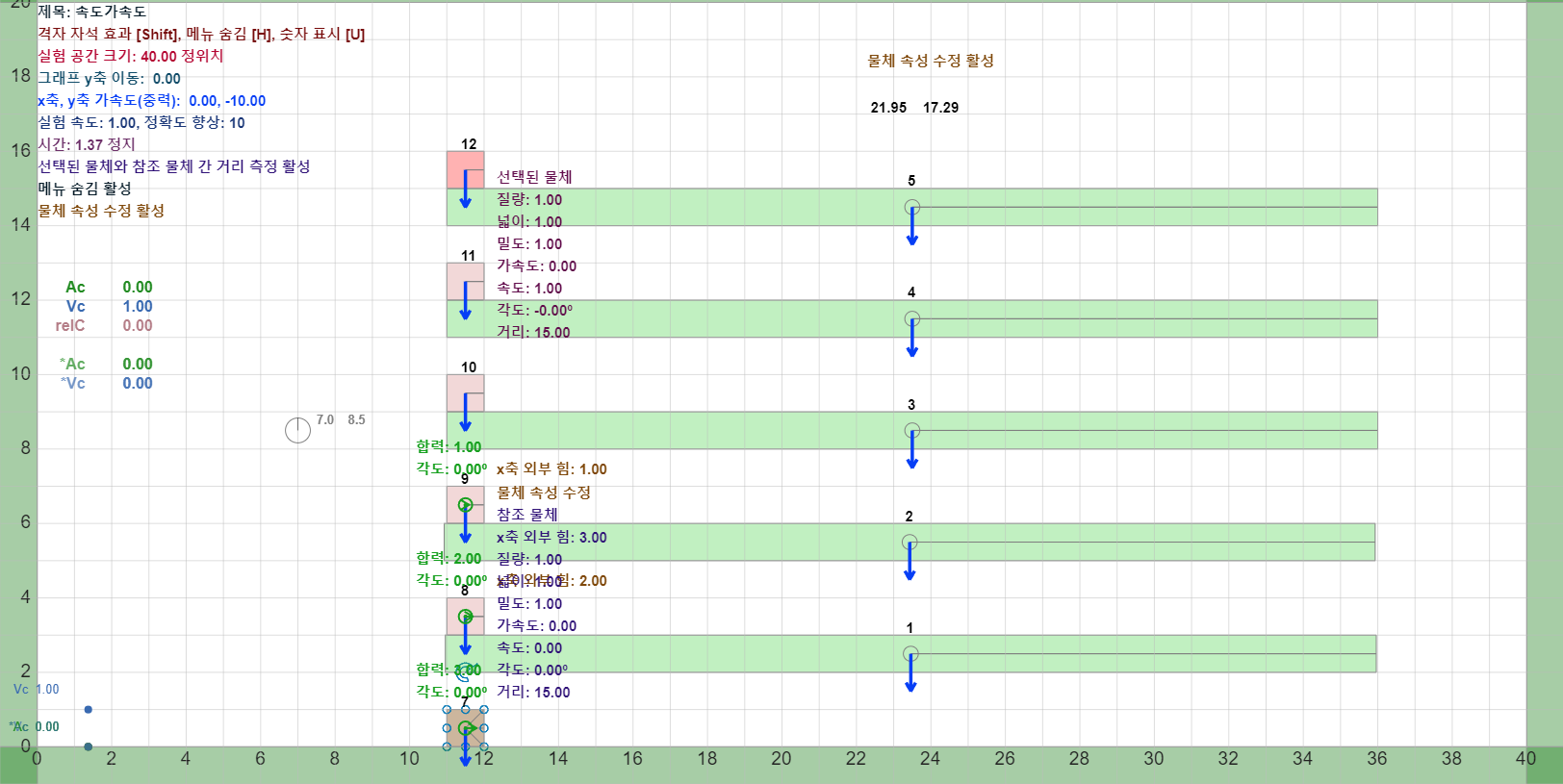Select the pink box labeled 10
Screen dimensions: 1563x784
466,393
